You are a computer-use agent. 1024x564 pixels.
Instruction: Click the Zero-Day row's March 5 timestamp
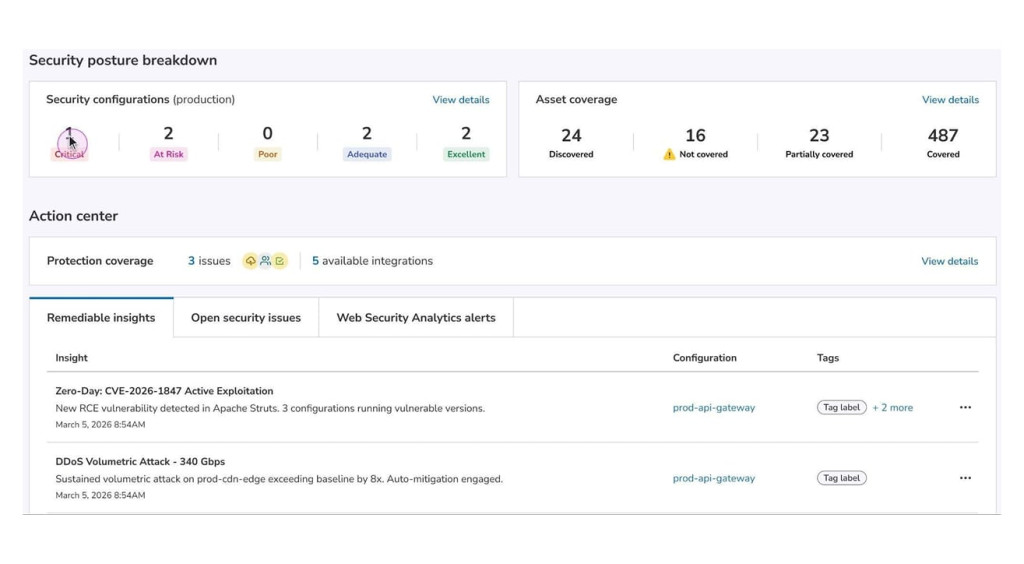pyautogui.click(x=101, y=425)
